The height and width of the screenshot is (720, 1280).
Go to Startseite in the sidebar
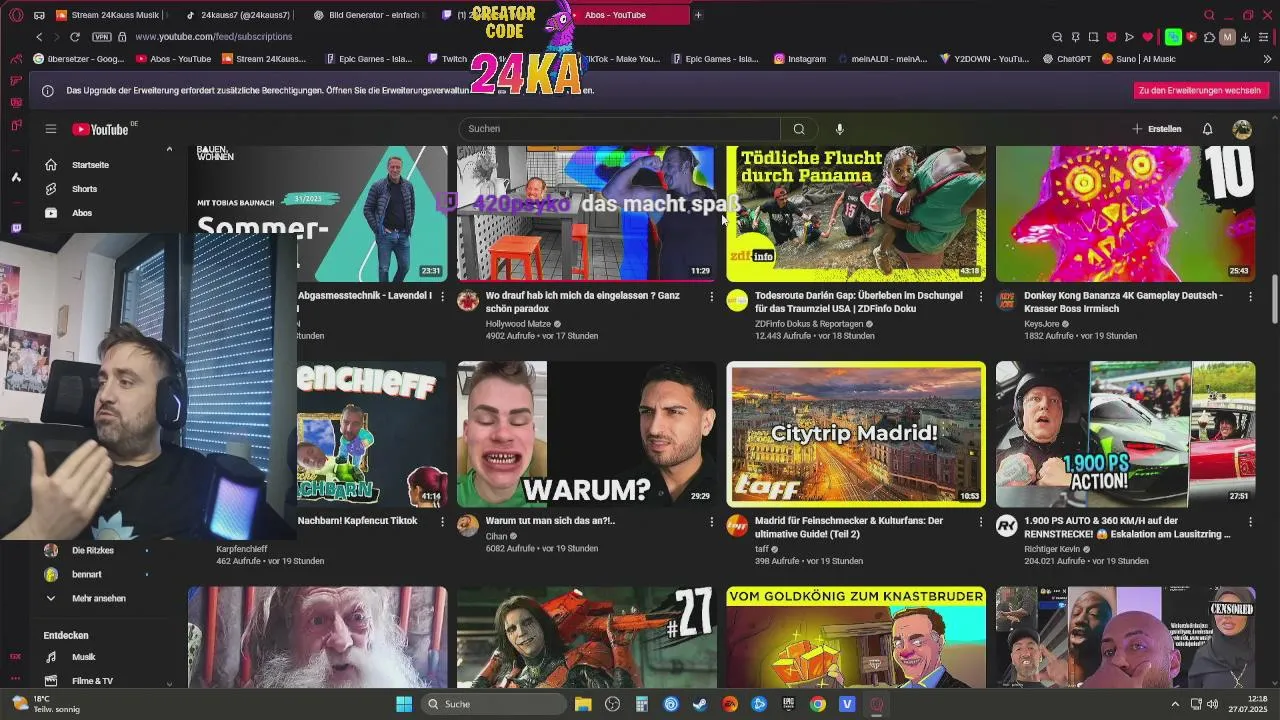(90, 165)
